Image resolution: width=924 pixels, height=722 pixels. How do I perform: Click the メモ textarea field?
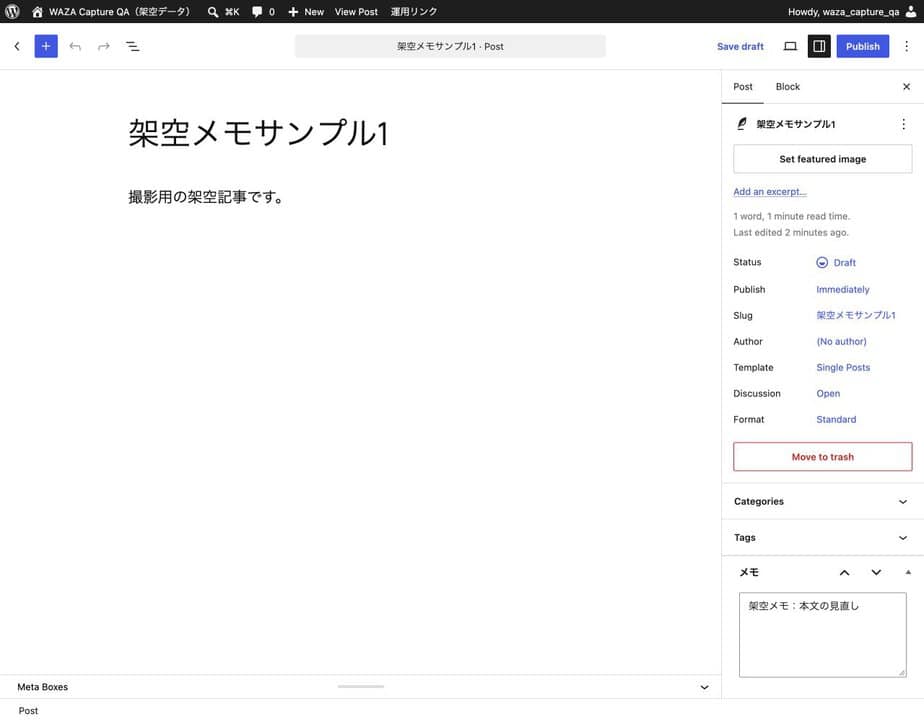(823, 635)
